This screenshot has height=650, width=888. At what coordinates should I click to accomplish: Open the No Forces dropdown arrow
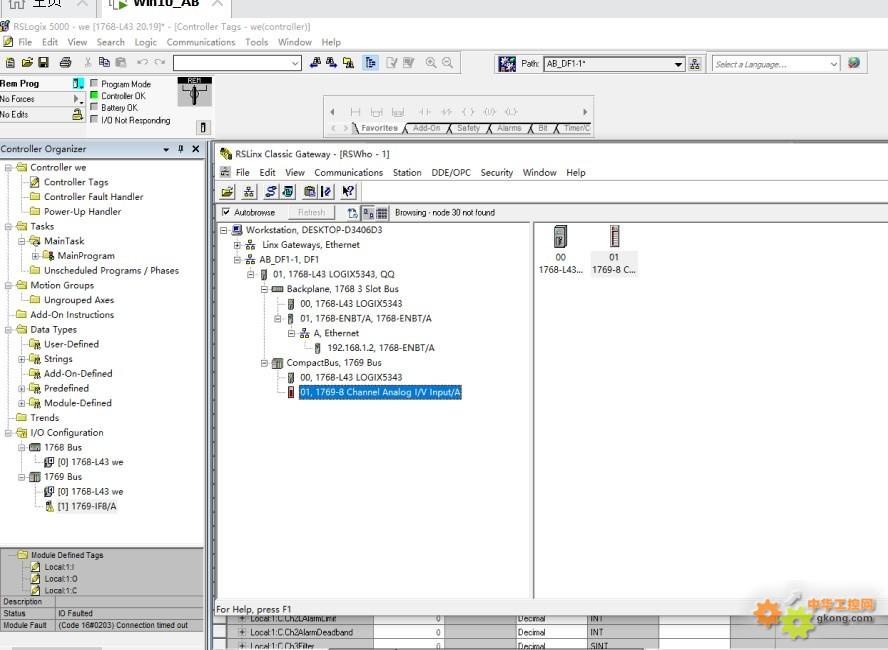[x=77, y=99]
